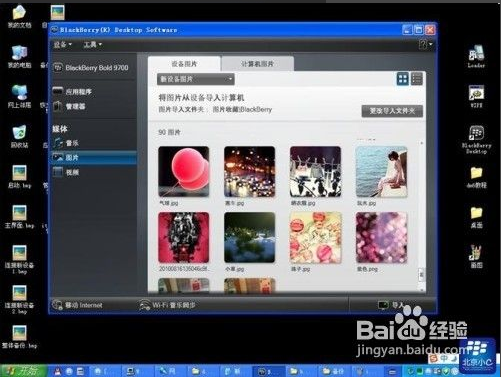
Task: Switch to the 设备图片 tab
Action: (184, 64)
